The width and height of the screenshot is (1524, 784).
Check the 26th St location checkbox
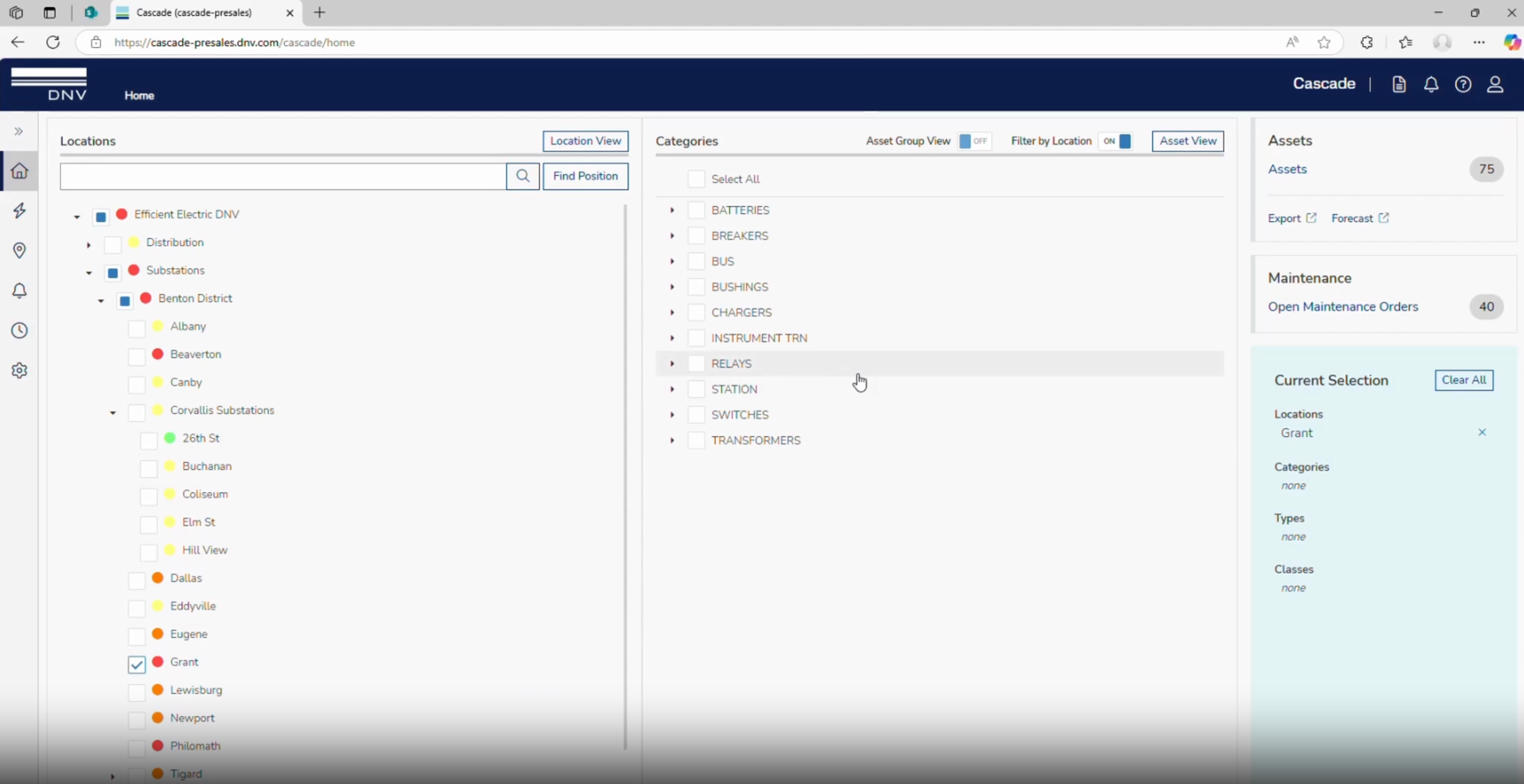click(149, 440)
